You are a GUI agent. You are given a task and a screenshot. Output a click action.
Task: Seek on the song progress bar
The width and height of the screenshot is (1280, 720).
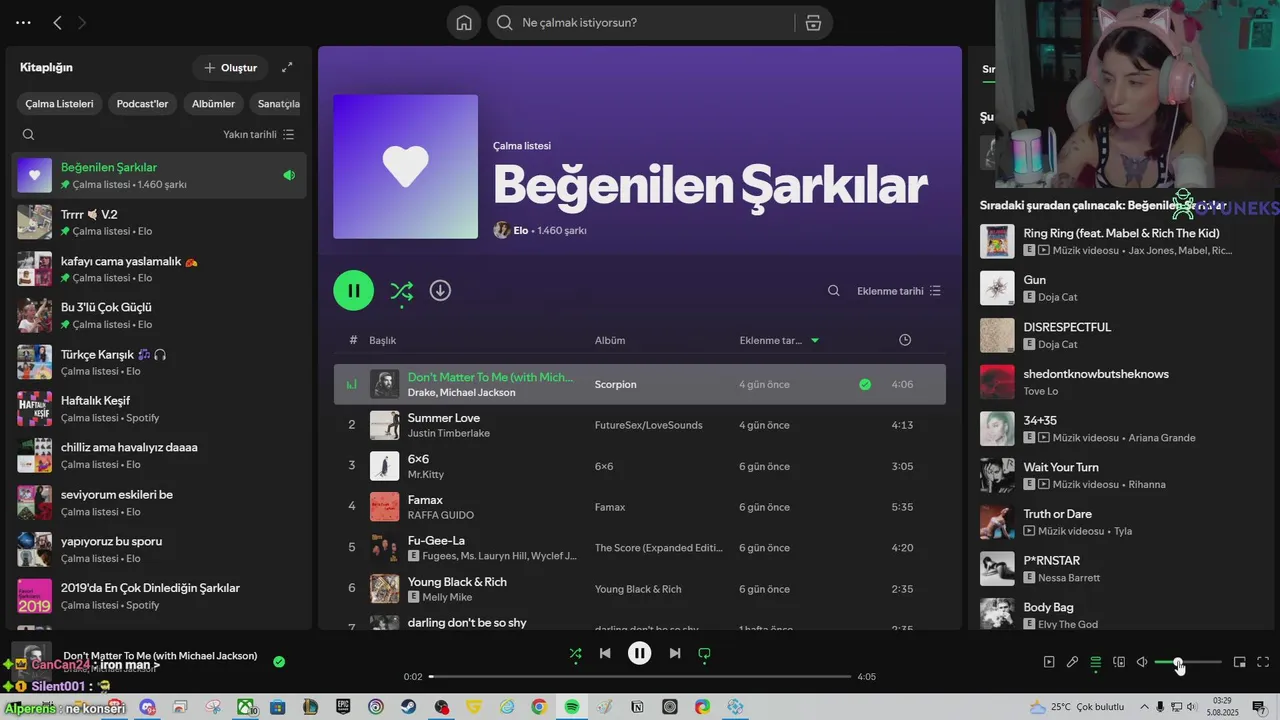point(640,677)
